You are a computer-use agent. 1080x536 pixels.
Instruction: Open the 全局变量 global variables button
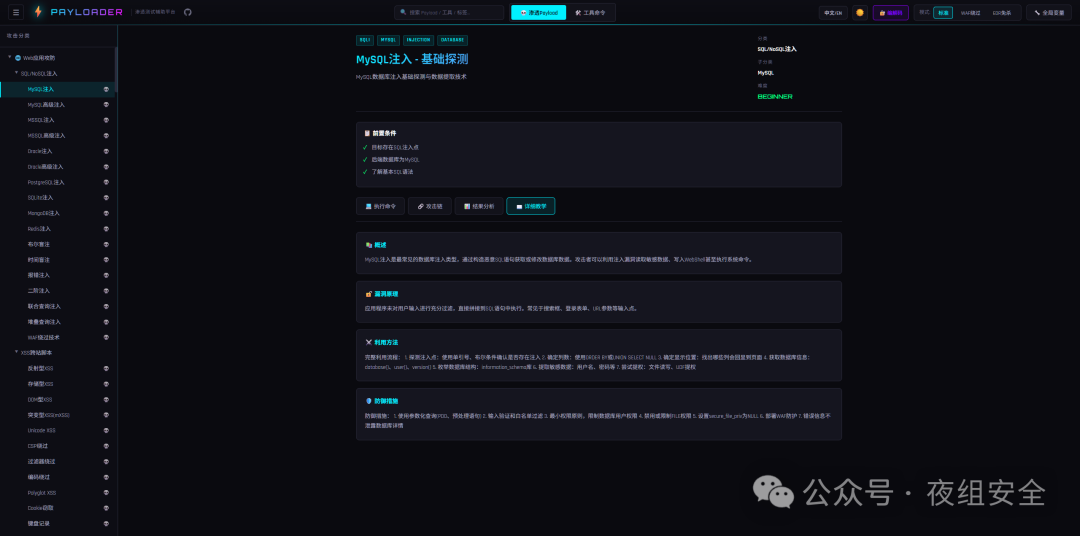(x=1048, y=13)
